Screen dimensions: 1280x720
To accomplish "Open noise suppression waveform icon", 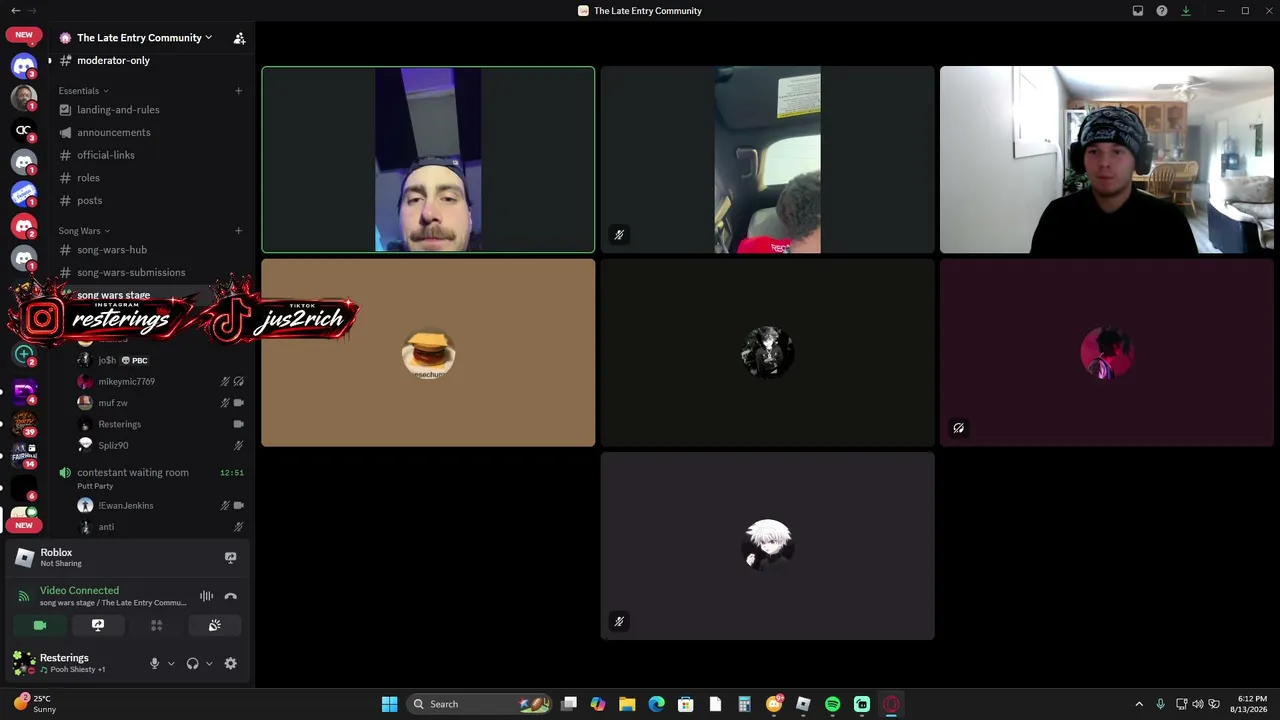I will [206, 596].
